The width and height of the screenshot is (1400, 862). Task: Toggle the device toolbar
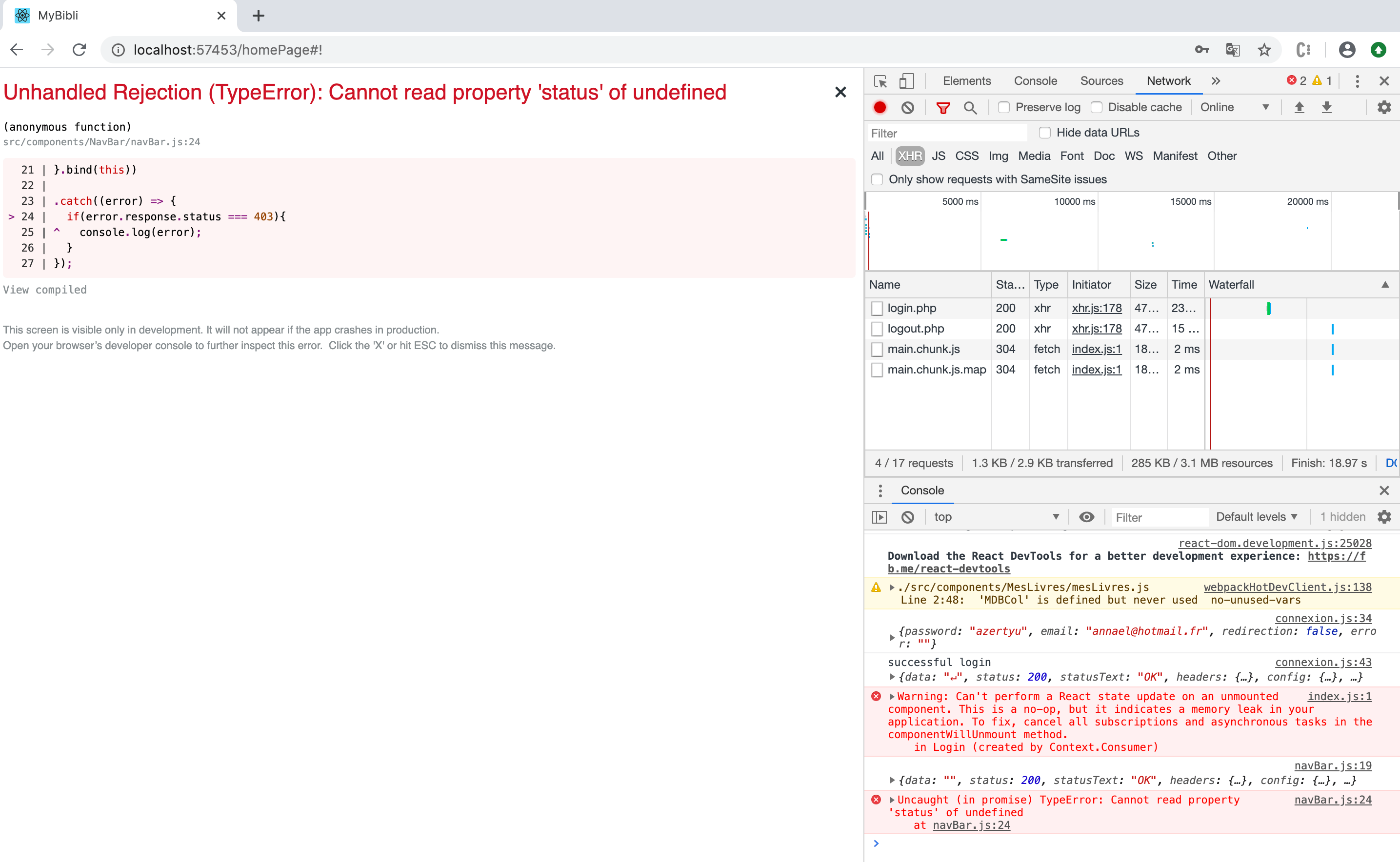click(x=907, y=81)
